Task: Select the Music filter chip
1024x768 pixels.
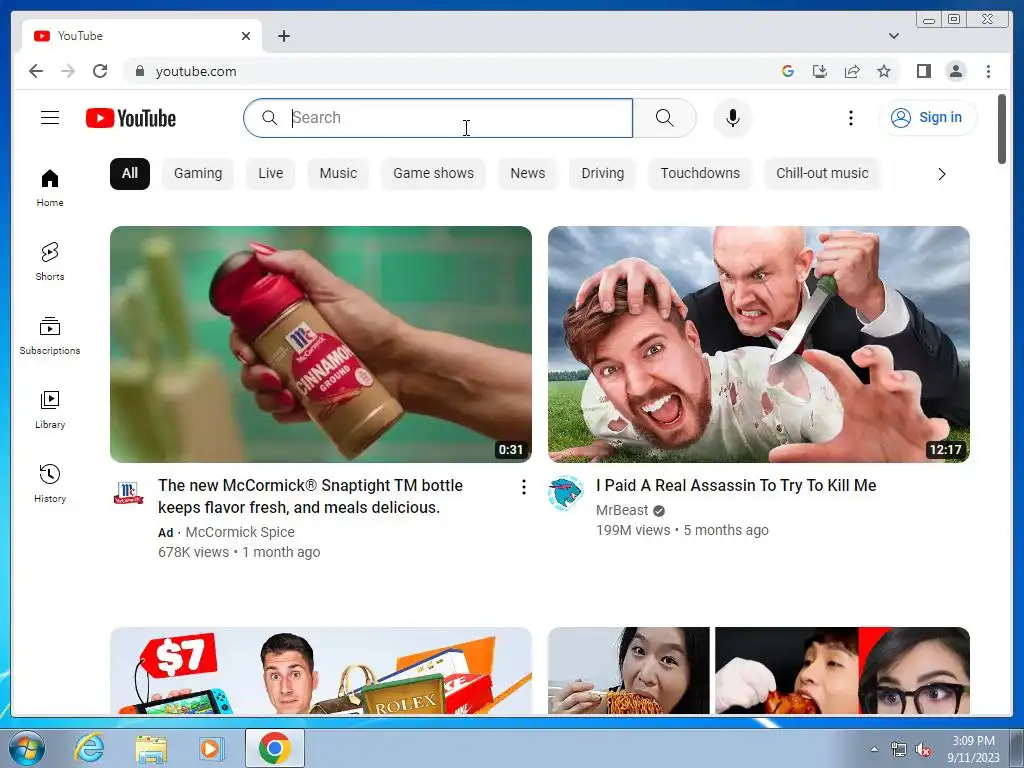Action: tap(338, 174)
